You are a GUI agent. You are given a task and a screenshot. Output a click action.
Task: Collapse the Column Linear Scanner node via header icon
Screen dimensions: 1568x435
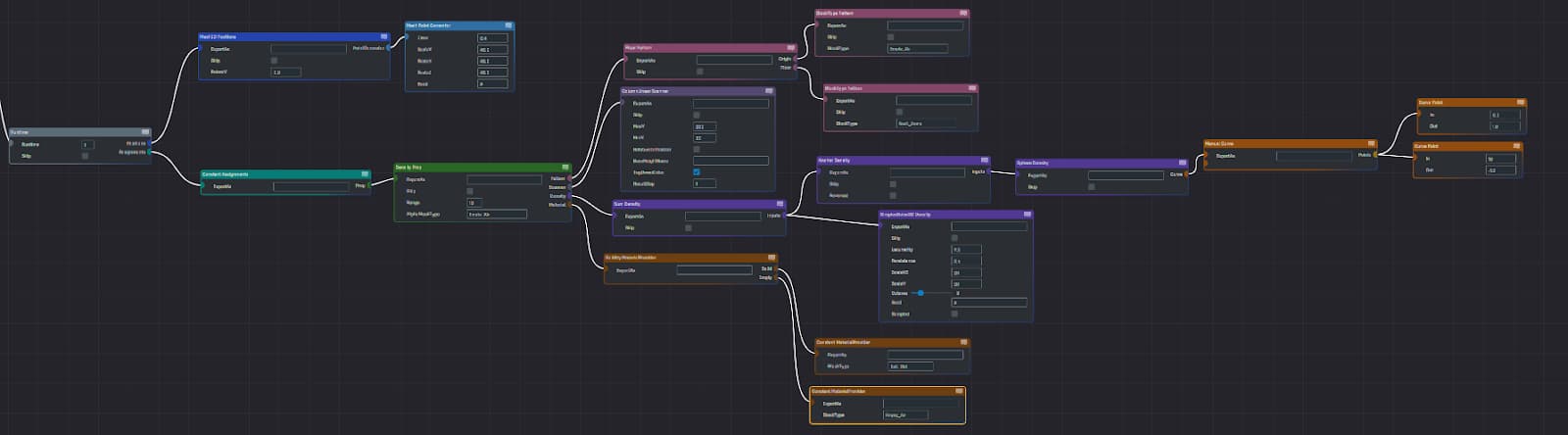(x=768, y=91)
